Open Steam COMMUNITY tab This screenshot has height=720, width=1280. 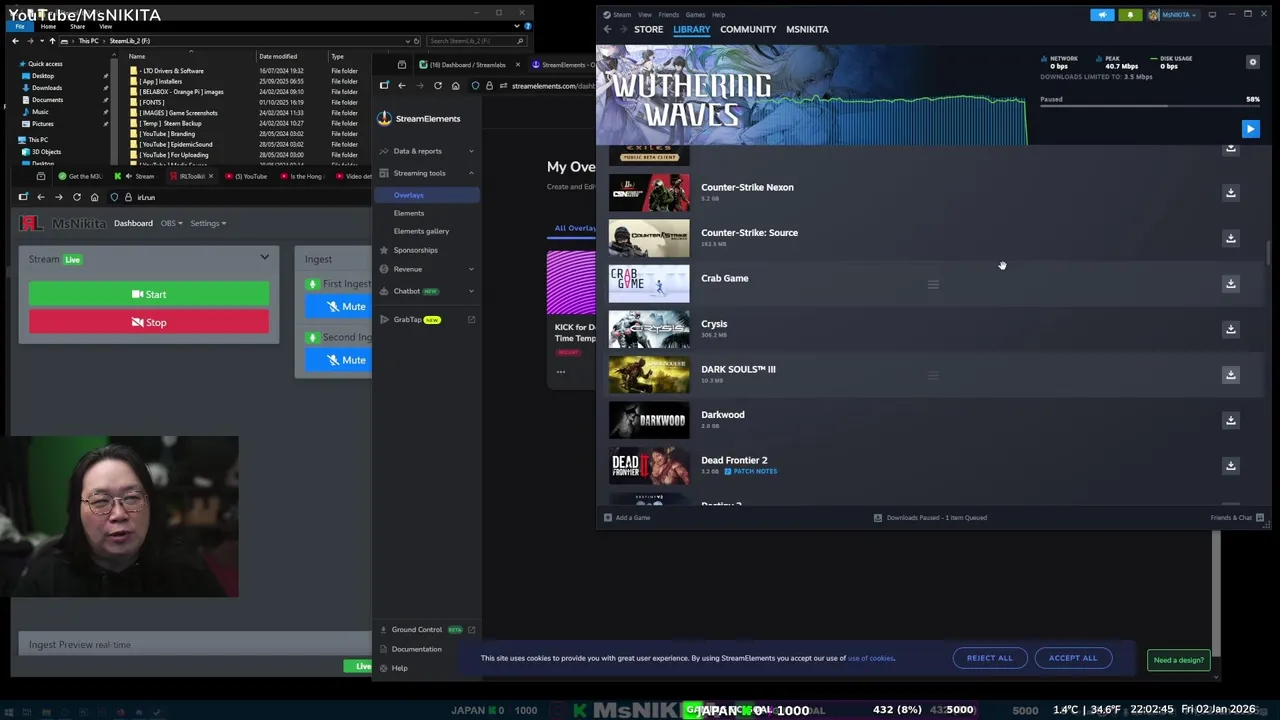point(748,29)
